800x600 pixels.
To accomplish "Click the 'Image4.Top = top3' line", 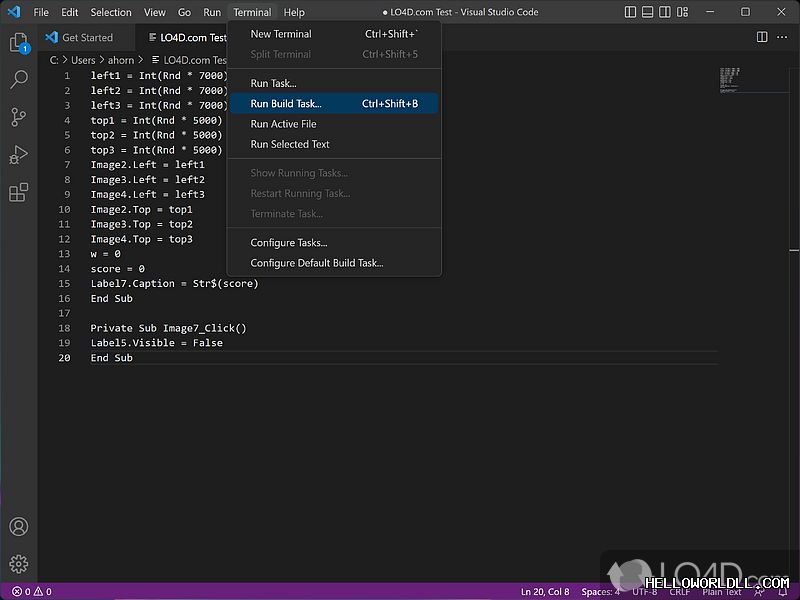I will (141, 239).
